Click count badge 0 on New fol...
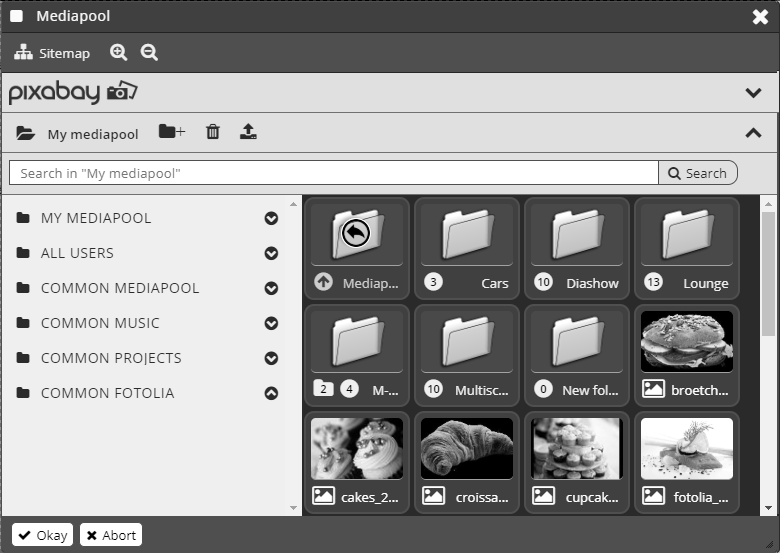The width and height of the screenshot is (780, 553). [543, 388]
